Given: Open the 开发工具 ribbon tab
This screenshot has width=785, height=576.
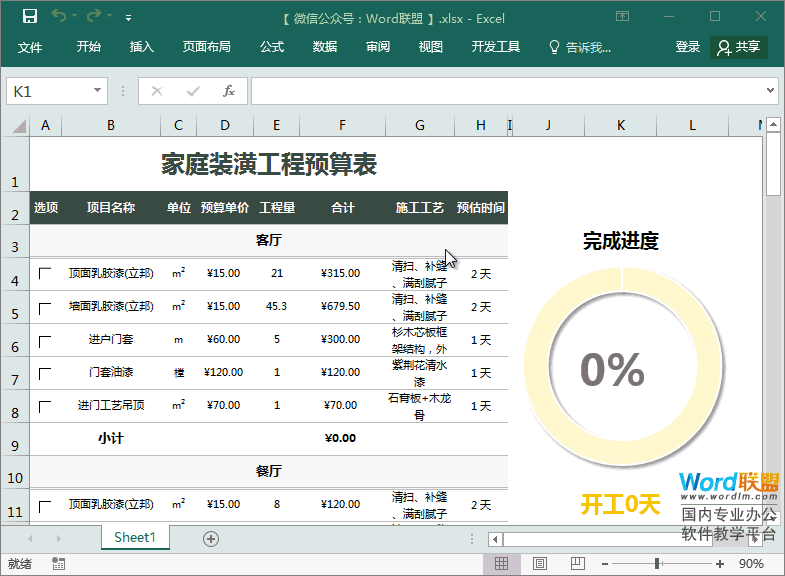Looking at the screenshot, I should (496, 47).
